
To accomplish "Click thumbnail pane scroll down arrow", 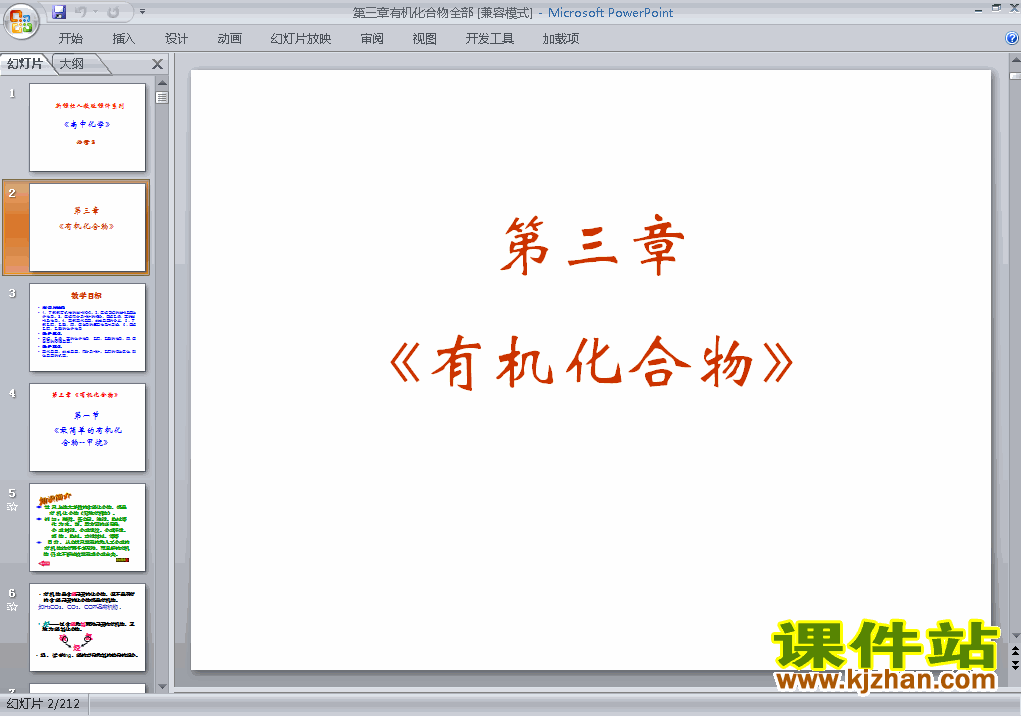I will point(162,686).
